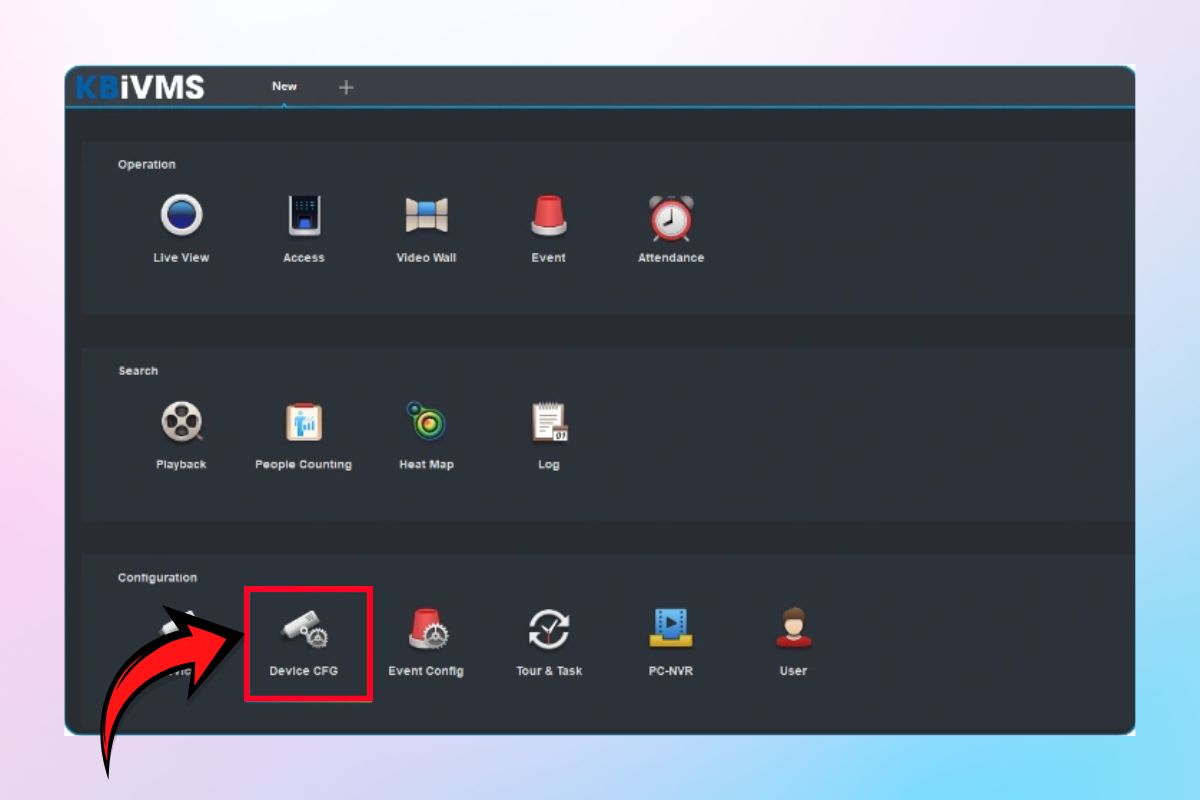Click the KBiVMS logo

point(140,87)
